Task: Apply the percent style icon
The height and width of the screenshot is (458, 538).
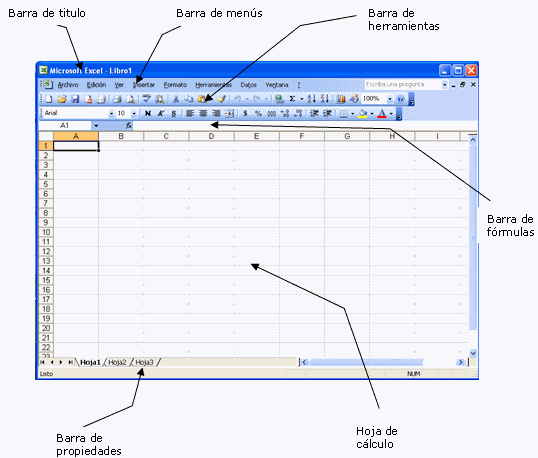Action: tap(258, 114)
